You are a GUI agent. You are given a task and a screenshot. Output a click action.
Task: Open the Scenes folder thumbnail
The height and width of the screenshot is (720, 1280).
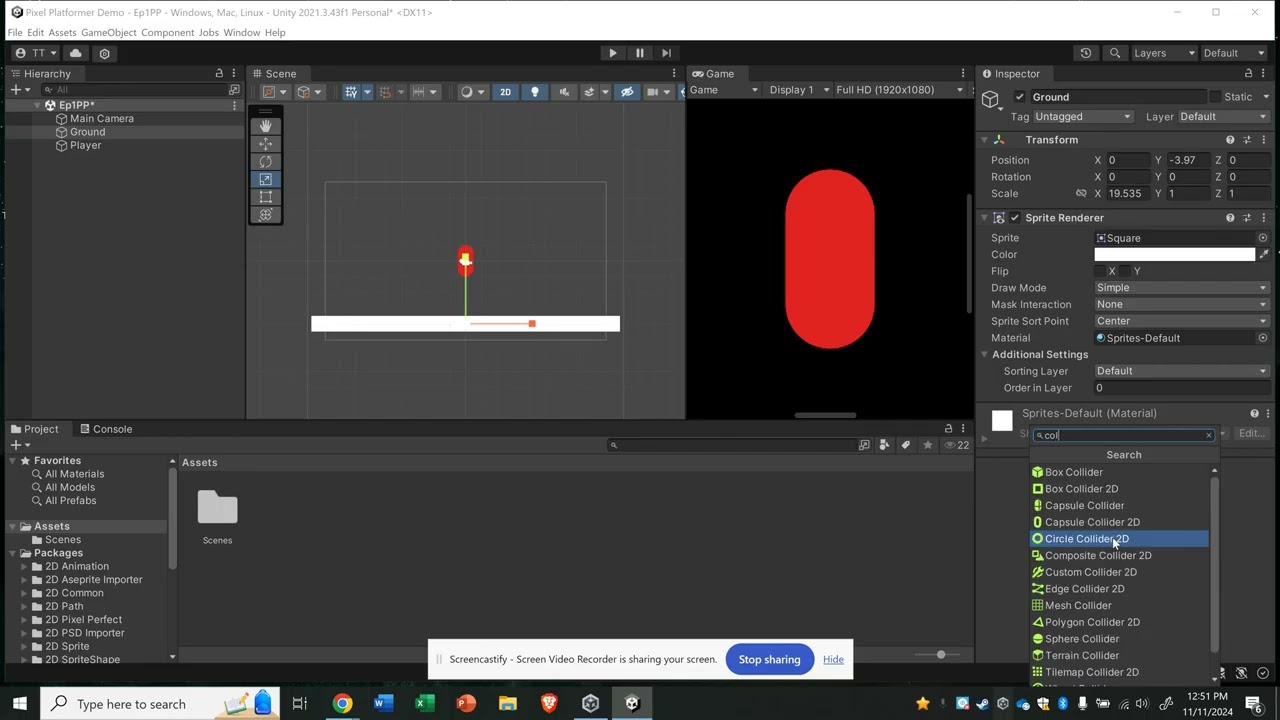pyautogui.click(x=217, y=508)
